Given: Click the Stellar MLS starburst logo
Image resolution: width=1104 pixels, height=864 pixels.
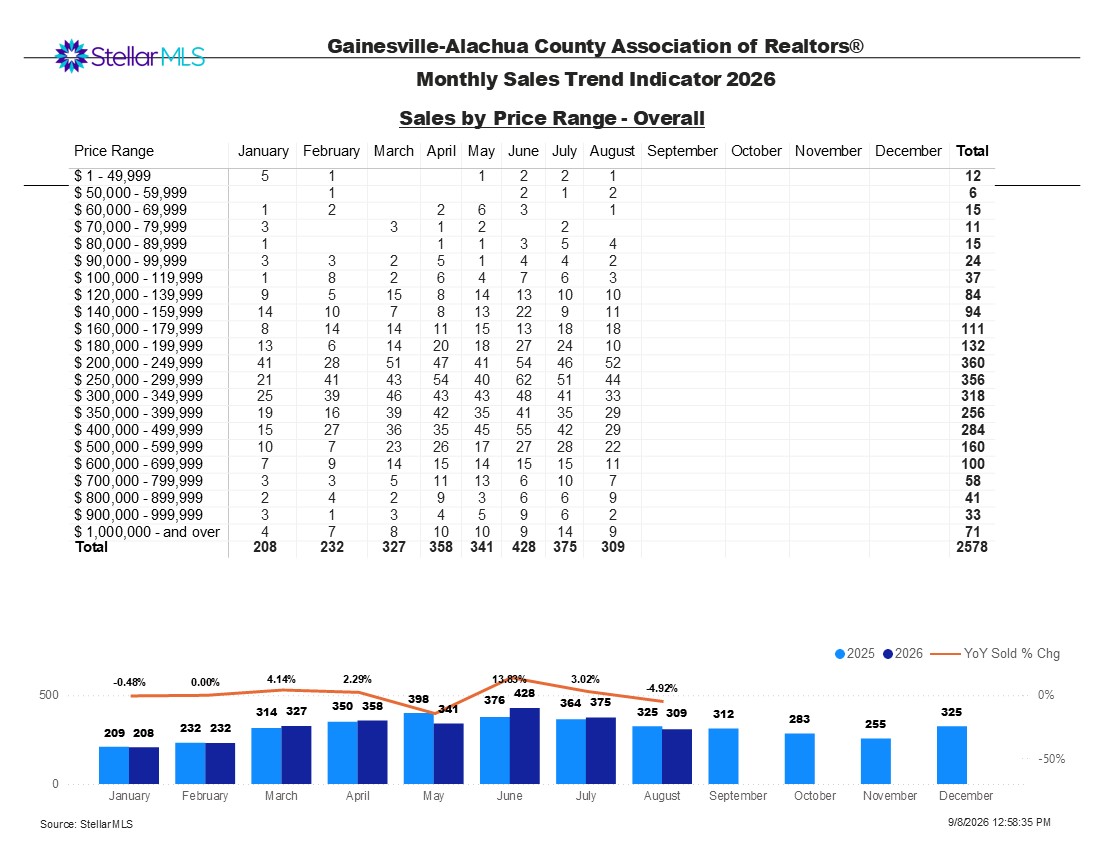Looking at the screenshot, I should coord(71,56).
